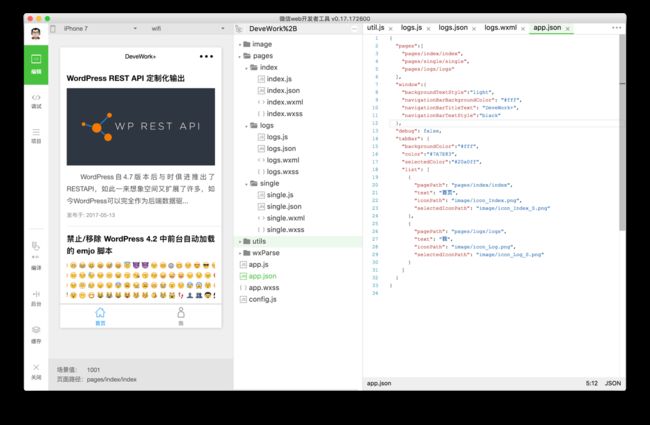Click the 5:12 cursor position in status bar
Viewport: 650px width, 425px height.
pyautogui.click(x=592, y=383)
